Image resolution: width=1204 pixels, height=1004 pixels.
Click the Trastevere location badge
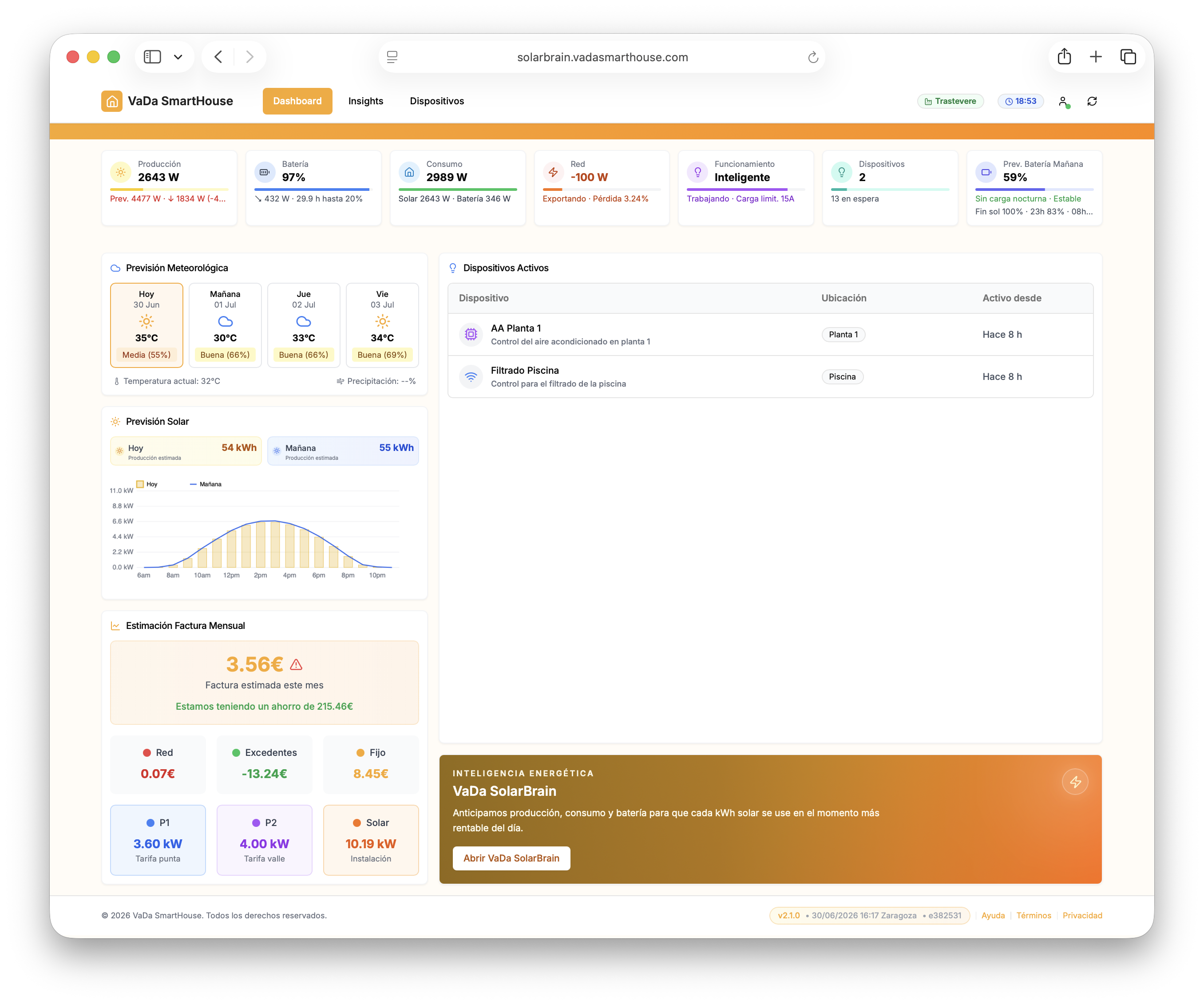tap(951, 101)
